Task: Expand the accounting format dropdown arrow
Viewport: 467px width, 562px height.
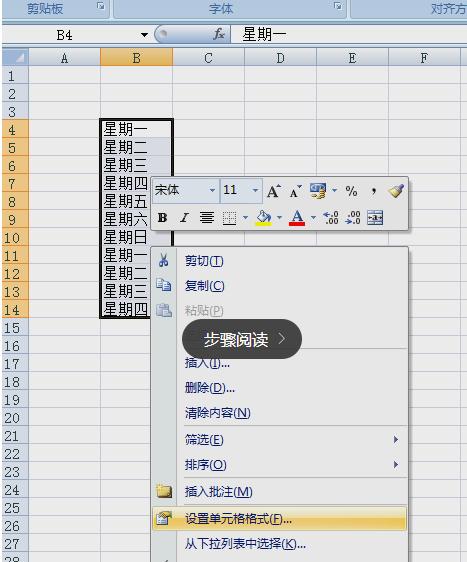Action: click(x=335, y=190)
